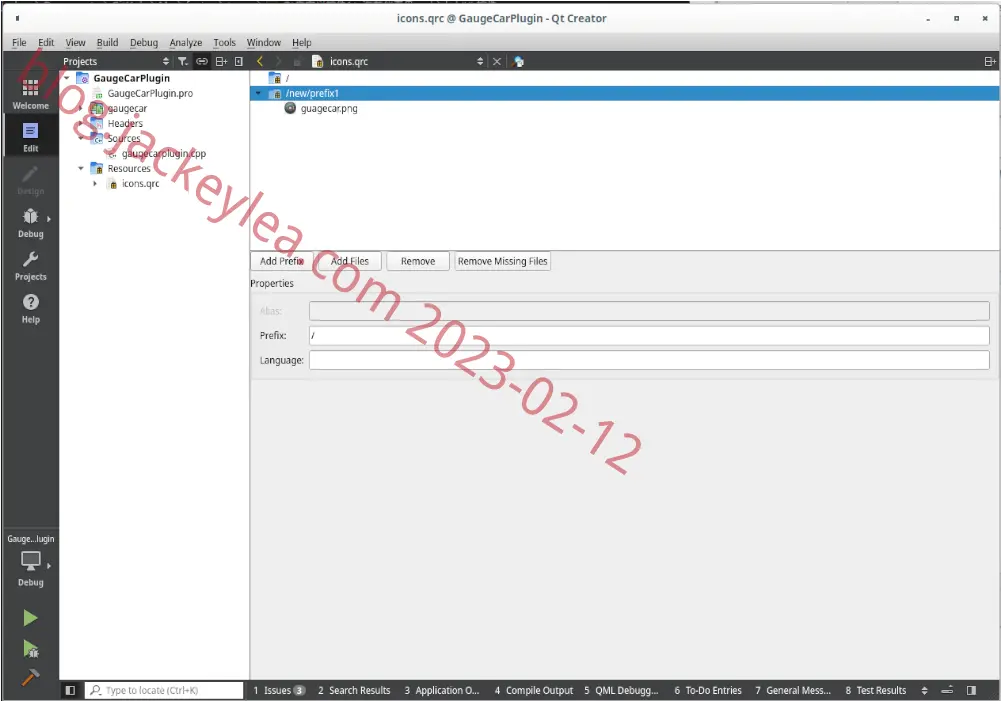Open the Compile Output tab

click(x=534, y=690)
